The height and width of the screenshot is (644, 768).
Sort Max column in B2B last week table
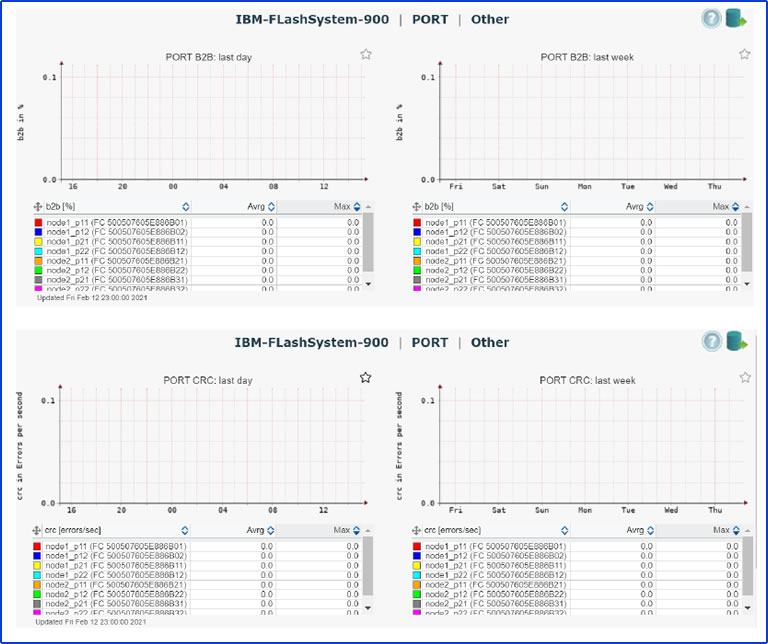(736, 207)
